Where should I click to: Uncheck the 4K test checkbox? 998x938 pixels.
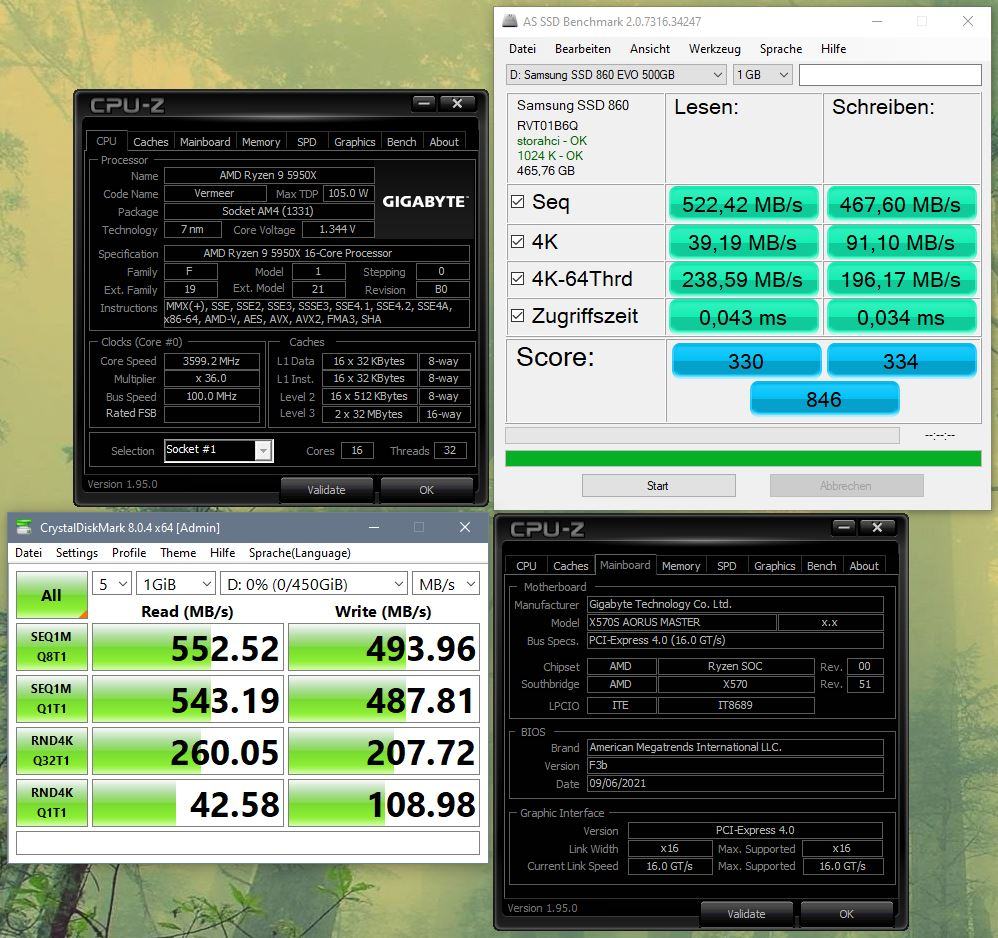tap(517, 242)
